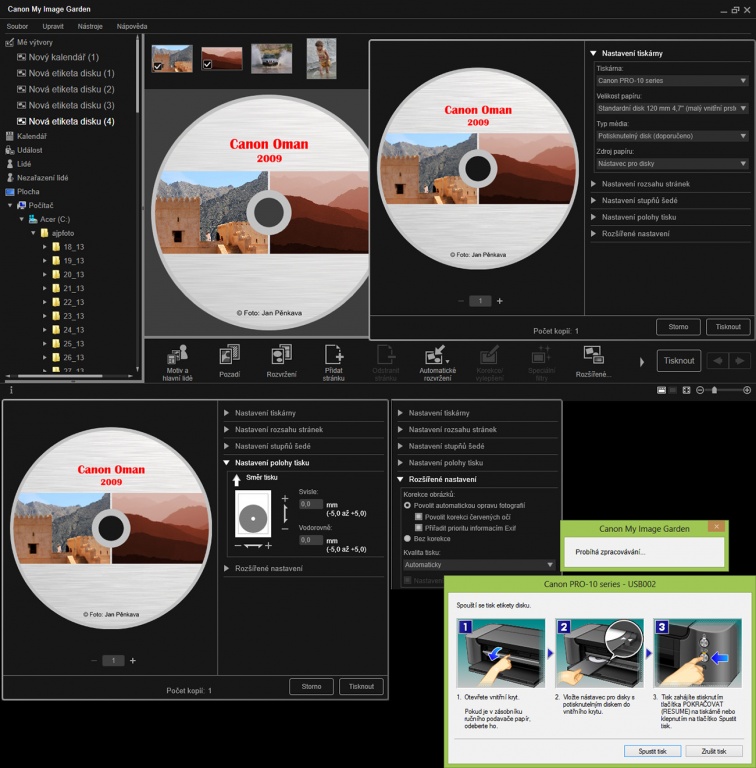756x768 pixels.
Task: Click the Svisle offset input field
Action: click(310, 504)
